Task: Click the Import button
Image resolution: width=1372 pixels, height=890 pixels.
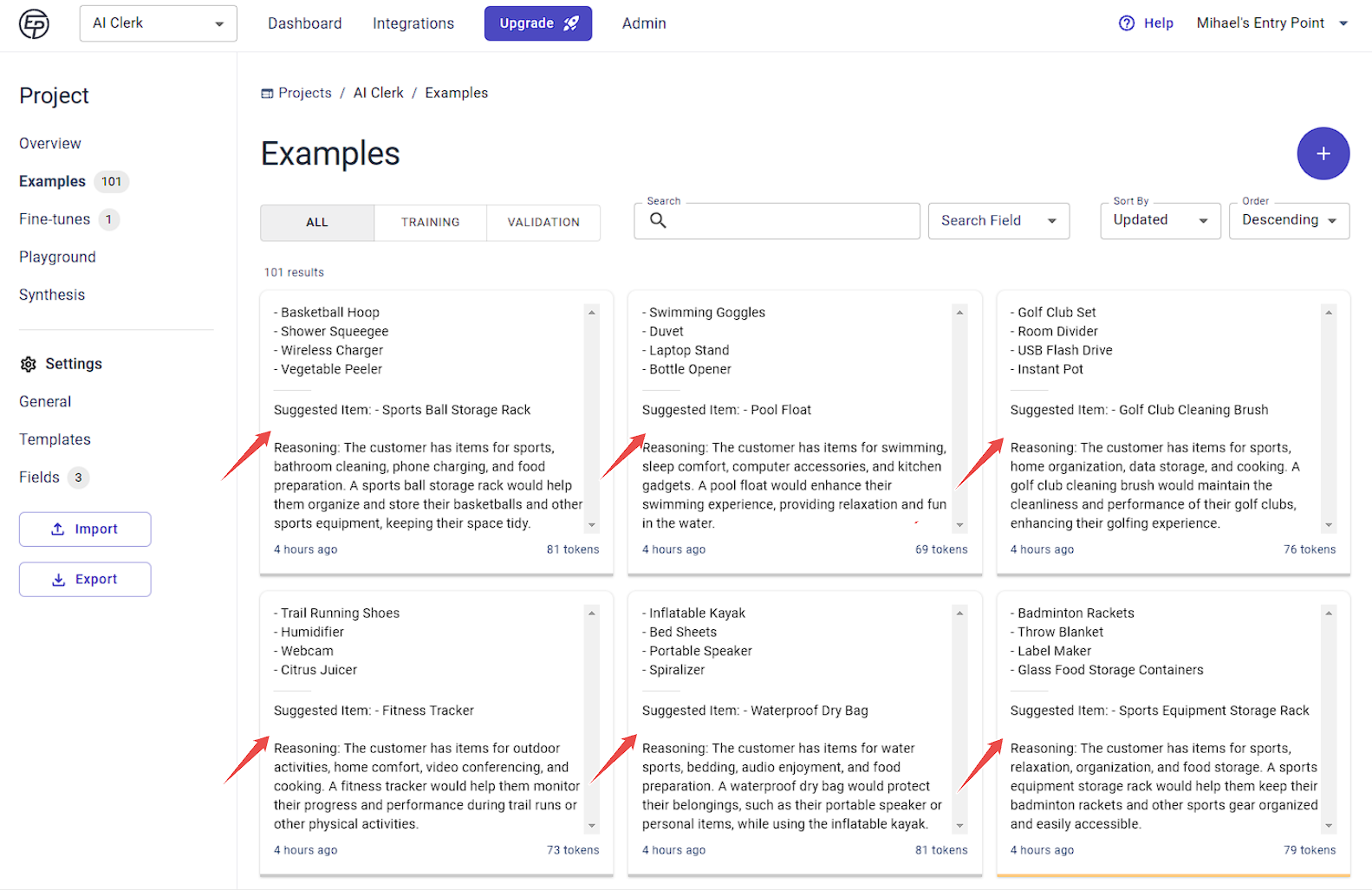Action: [85, 529]
